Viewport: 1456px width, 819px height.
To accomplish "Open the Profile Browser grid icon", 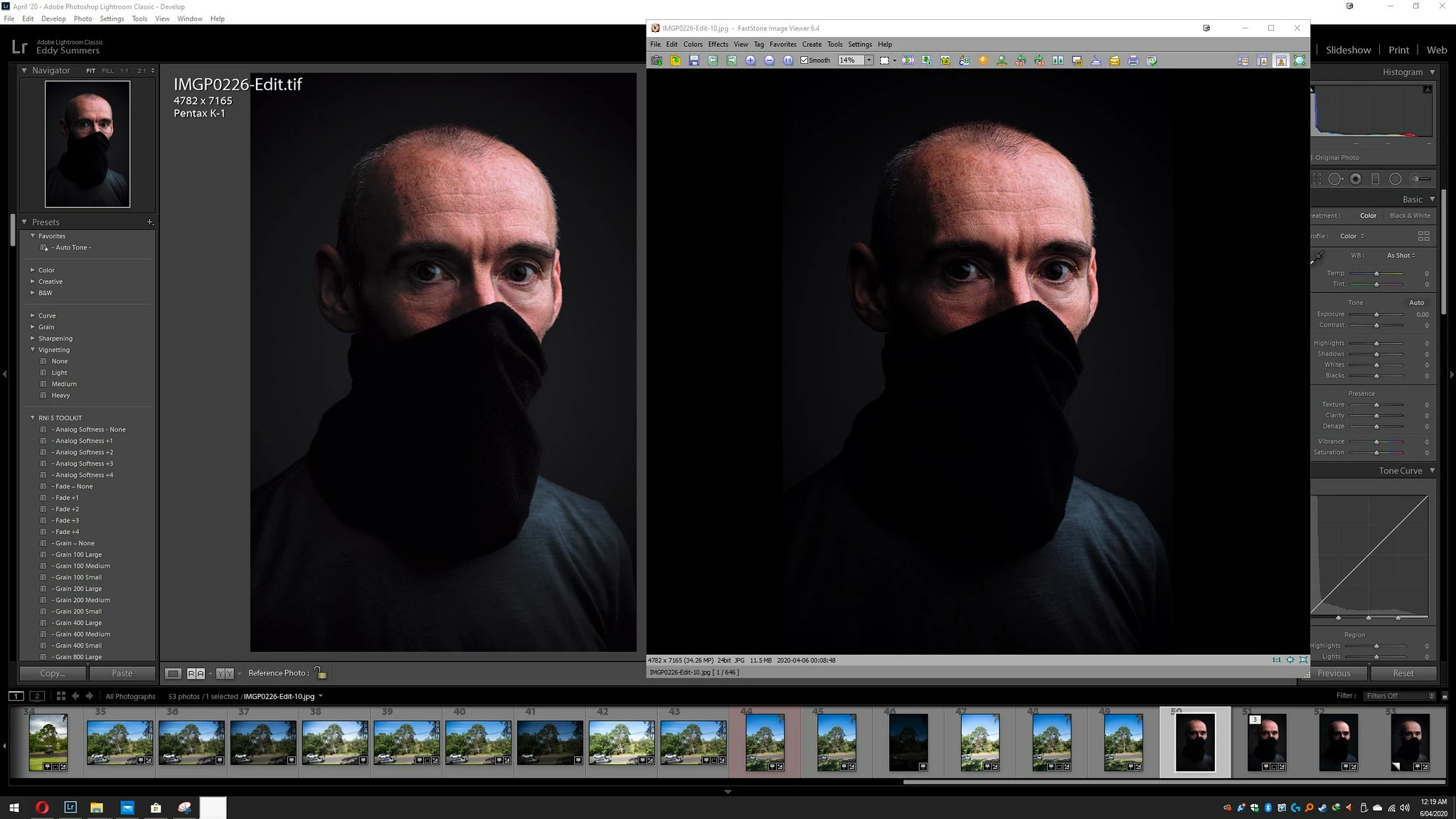I will click(x=1423, y=236).
